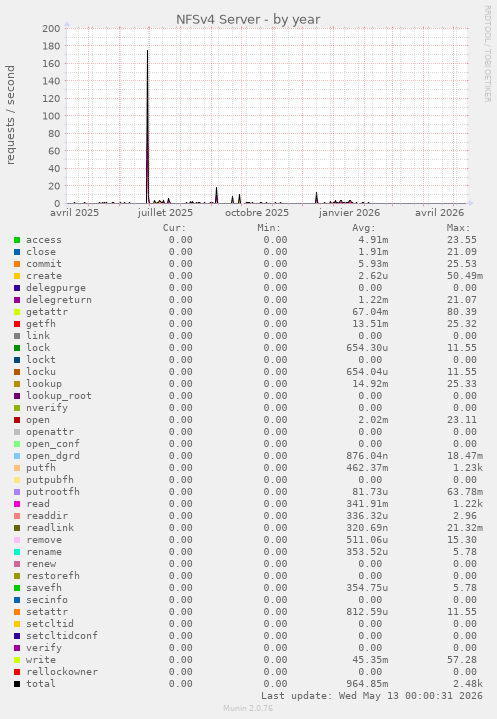Click the read average value "341.91m"
The height and width of the screenshot is (719, 497).
[x=367, y=504]
